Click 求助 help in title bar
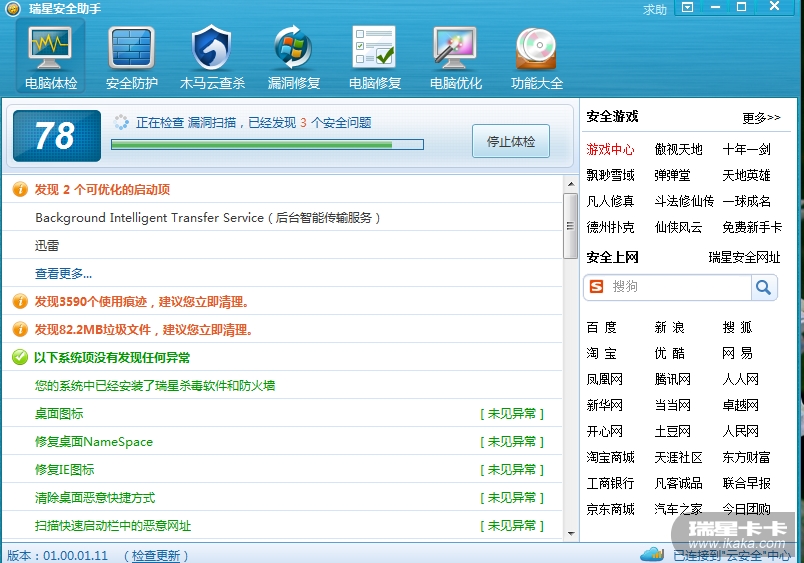804x563 pixels. [x=655, y=10]
